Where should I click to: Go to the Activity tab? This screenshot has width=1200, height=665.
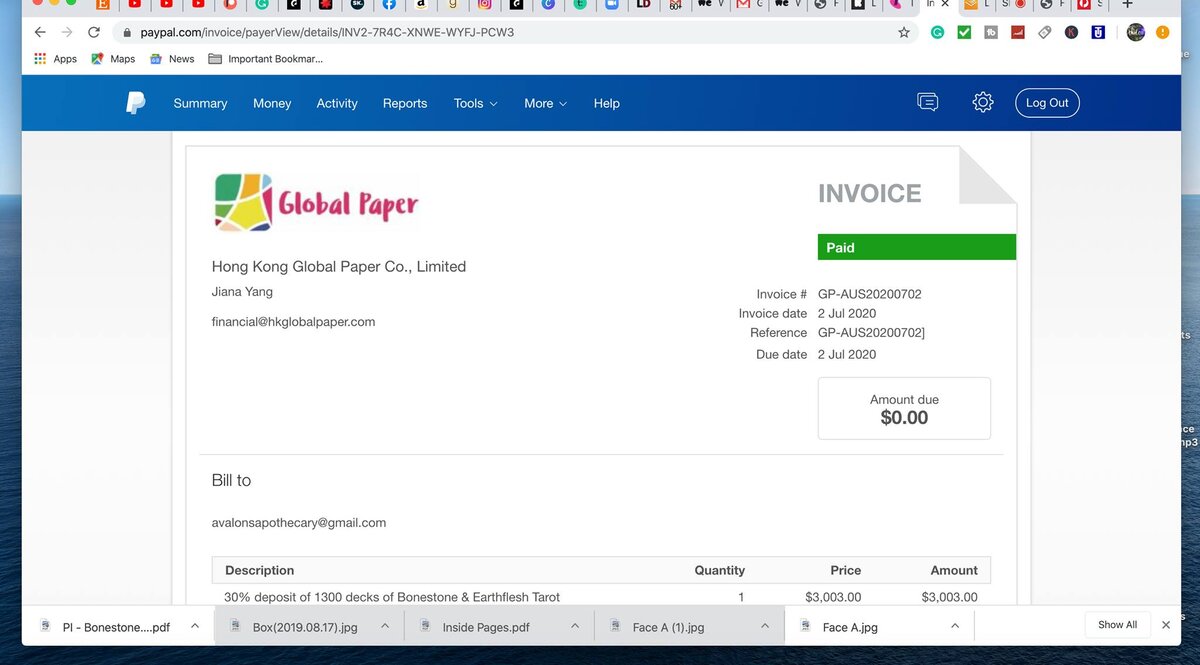(337, 103)
